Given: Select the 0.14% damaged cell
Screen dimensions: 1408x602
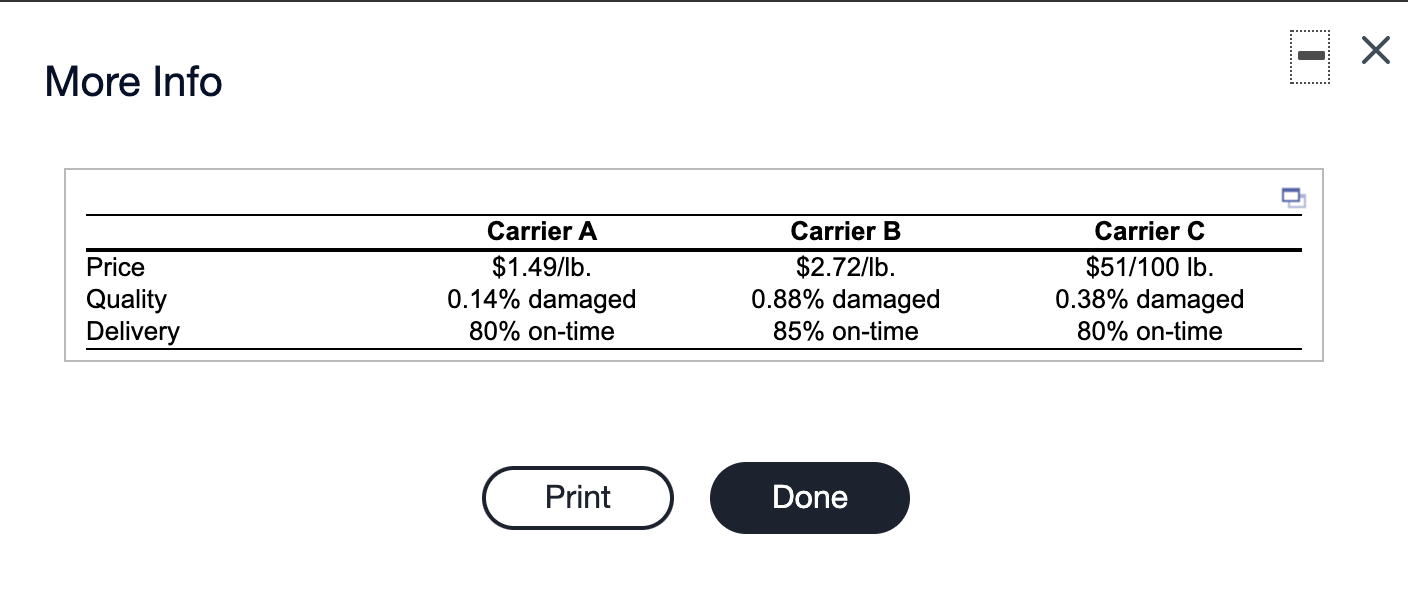Looking at the screenshot, I should click(542, 299).
